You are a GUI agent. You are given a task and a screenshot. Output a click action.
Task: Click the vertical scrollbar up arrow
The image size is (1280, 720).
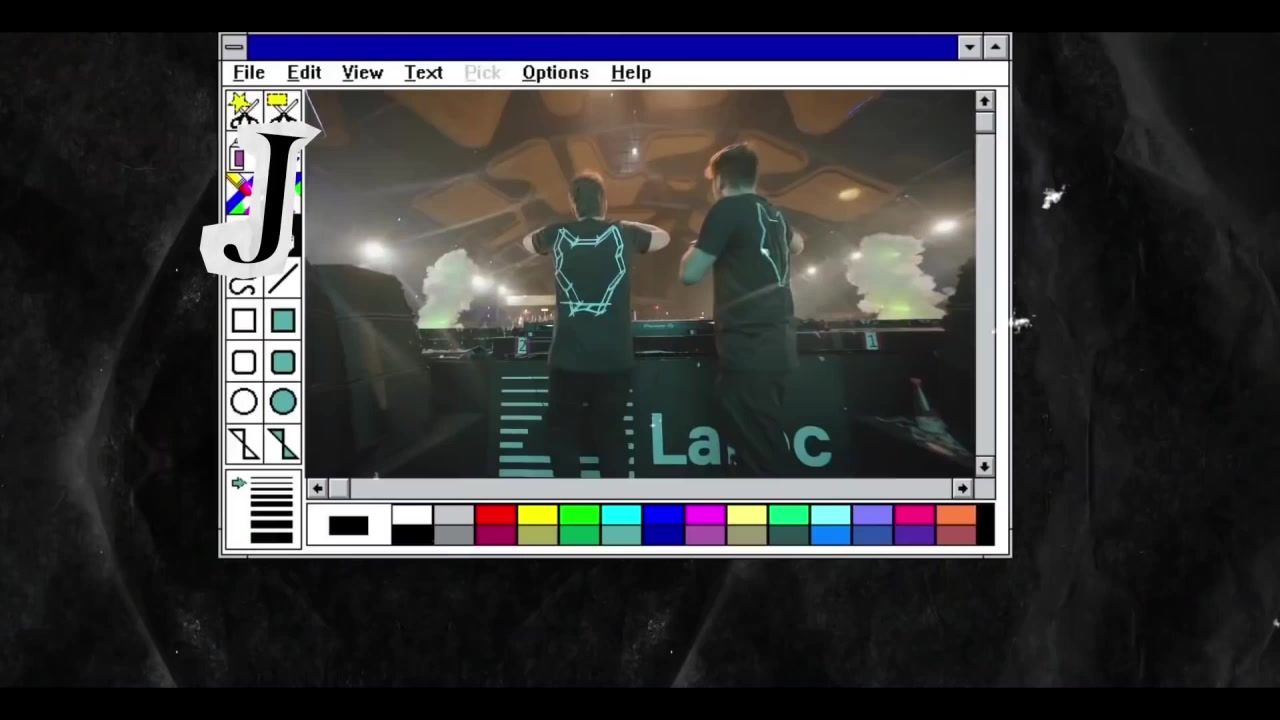(985, 101)
